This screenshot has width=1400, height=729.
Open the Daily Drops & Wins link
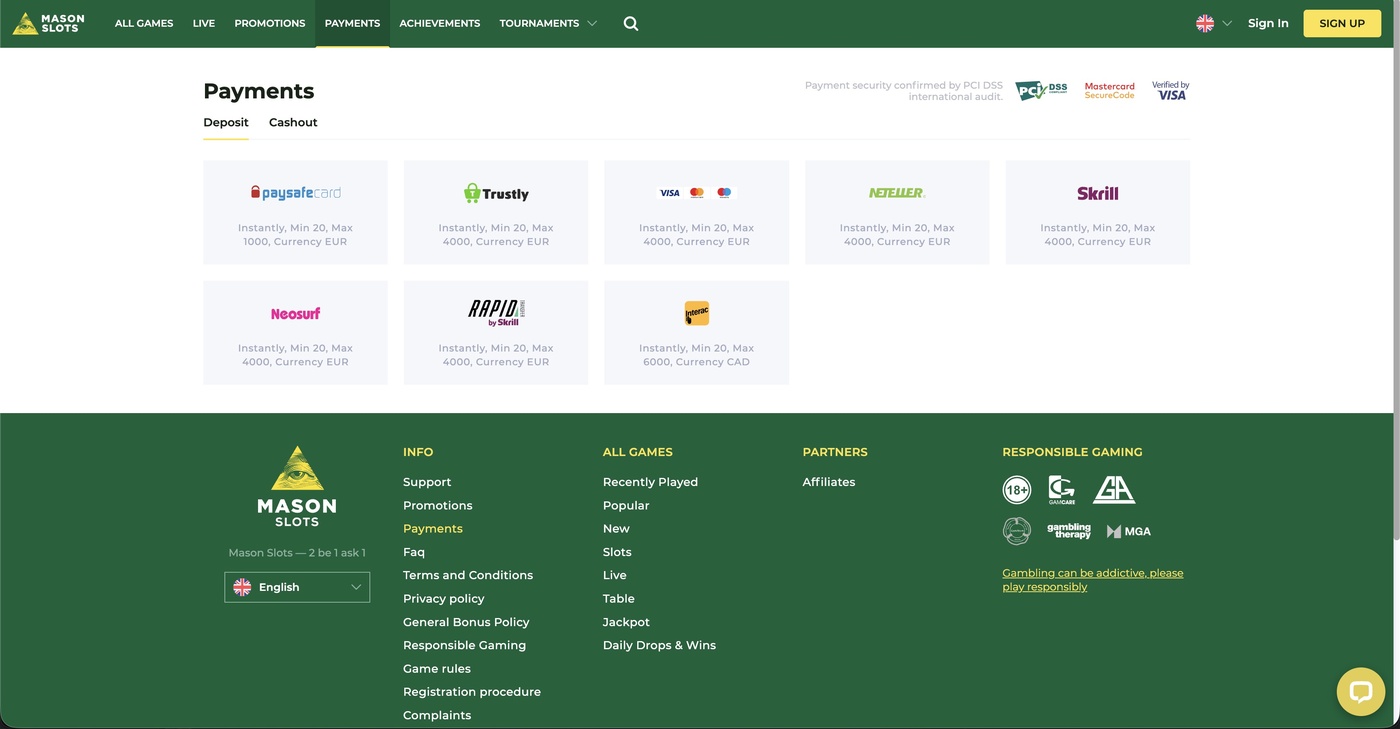coord(659,645)
